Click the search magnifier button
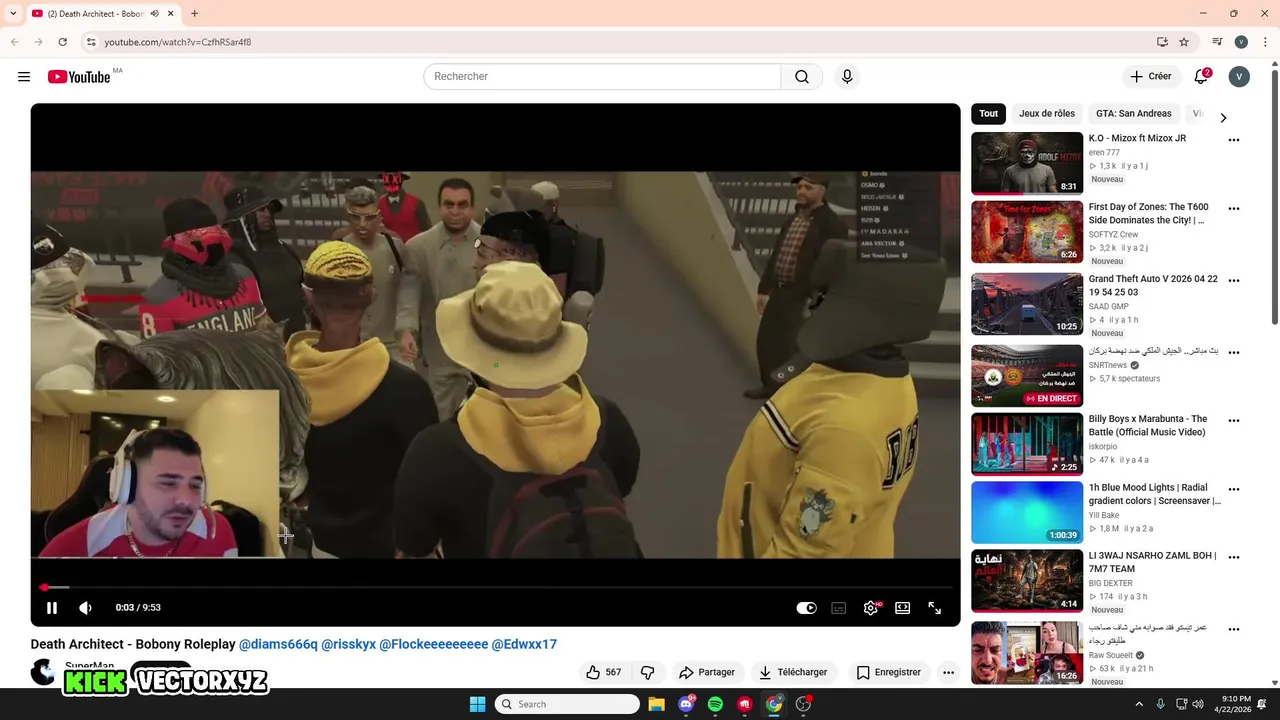This screenshot has width=1280, height=720. pos(802,77)
